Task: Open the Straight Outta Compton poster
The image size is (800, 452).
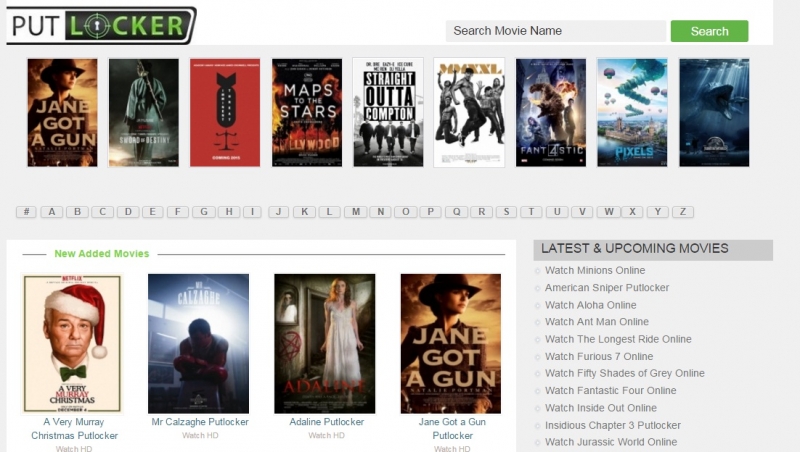Action: tap(388, 112)
